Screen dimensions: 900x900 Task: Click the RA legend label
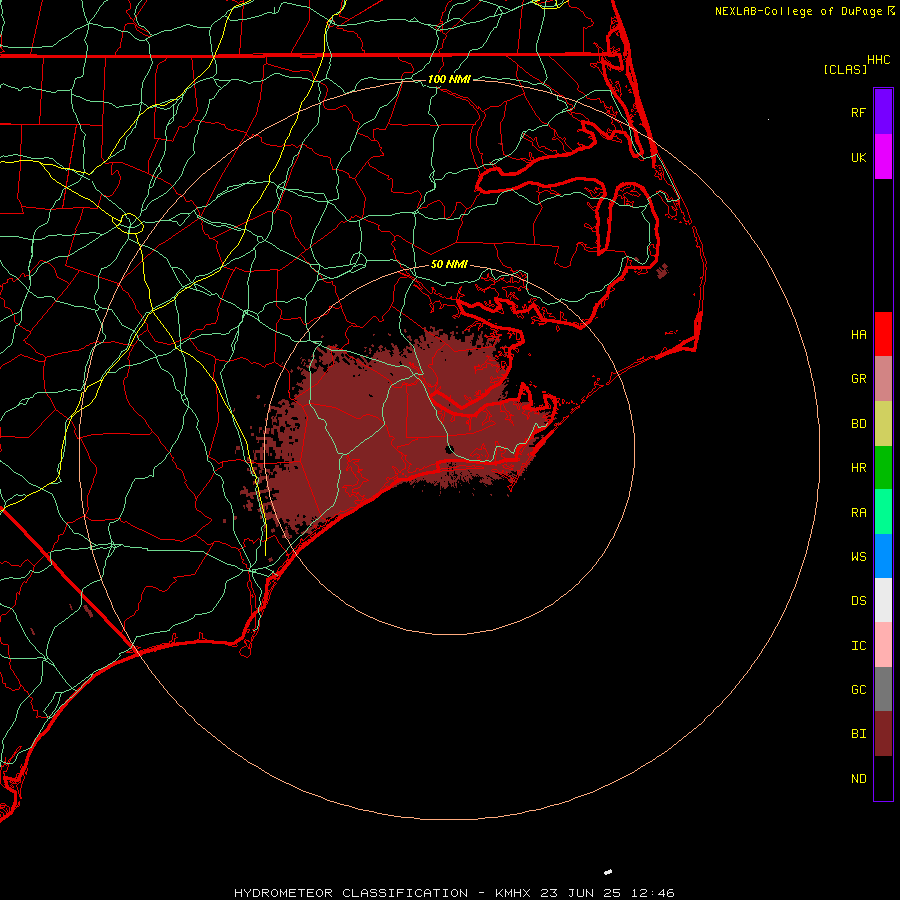pos(858,513)
